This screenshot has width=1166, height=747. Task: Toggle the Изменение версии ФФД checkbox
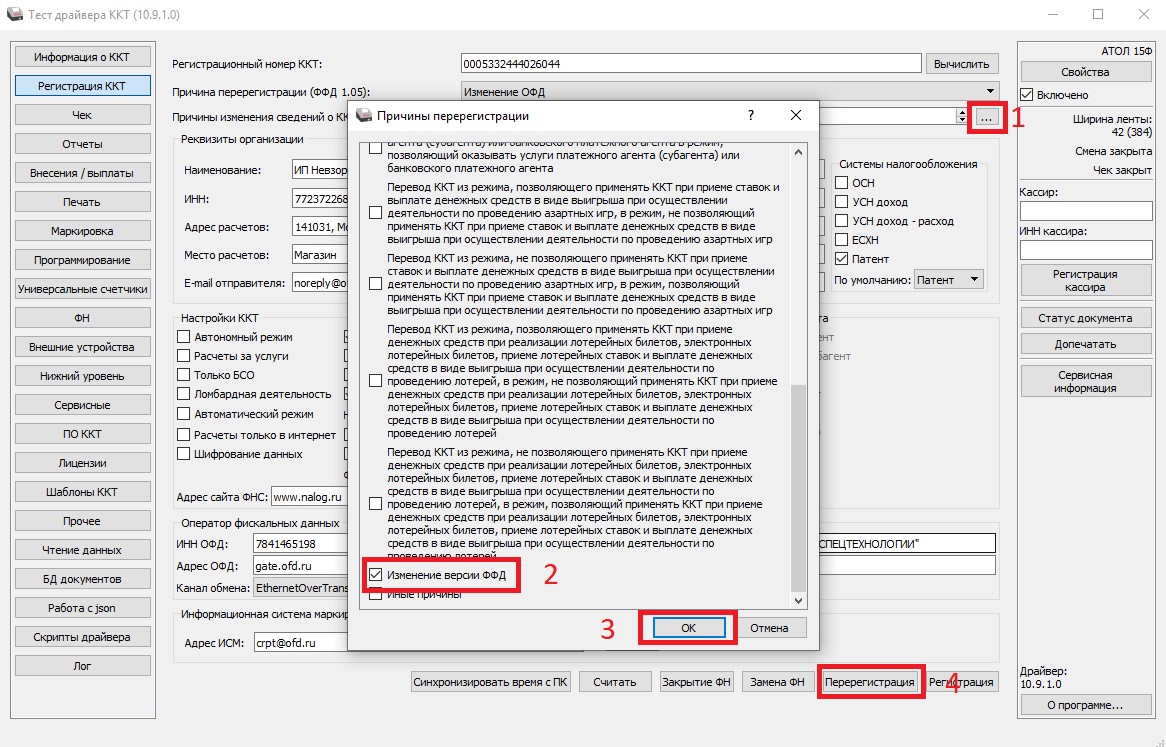tap(376, 575)
